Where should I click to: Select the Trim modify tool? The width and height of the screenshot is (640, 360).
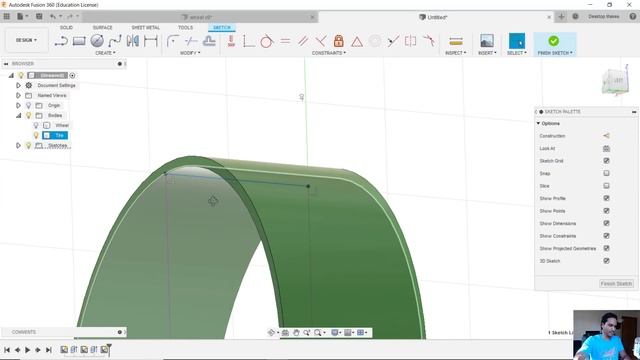tap(191, 41)
